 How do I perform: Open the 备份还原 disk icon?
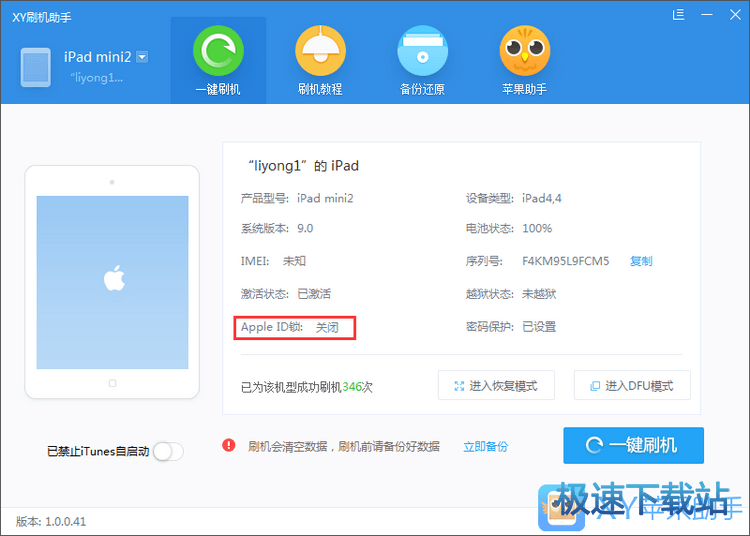(x=422, y=51)
